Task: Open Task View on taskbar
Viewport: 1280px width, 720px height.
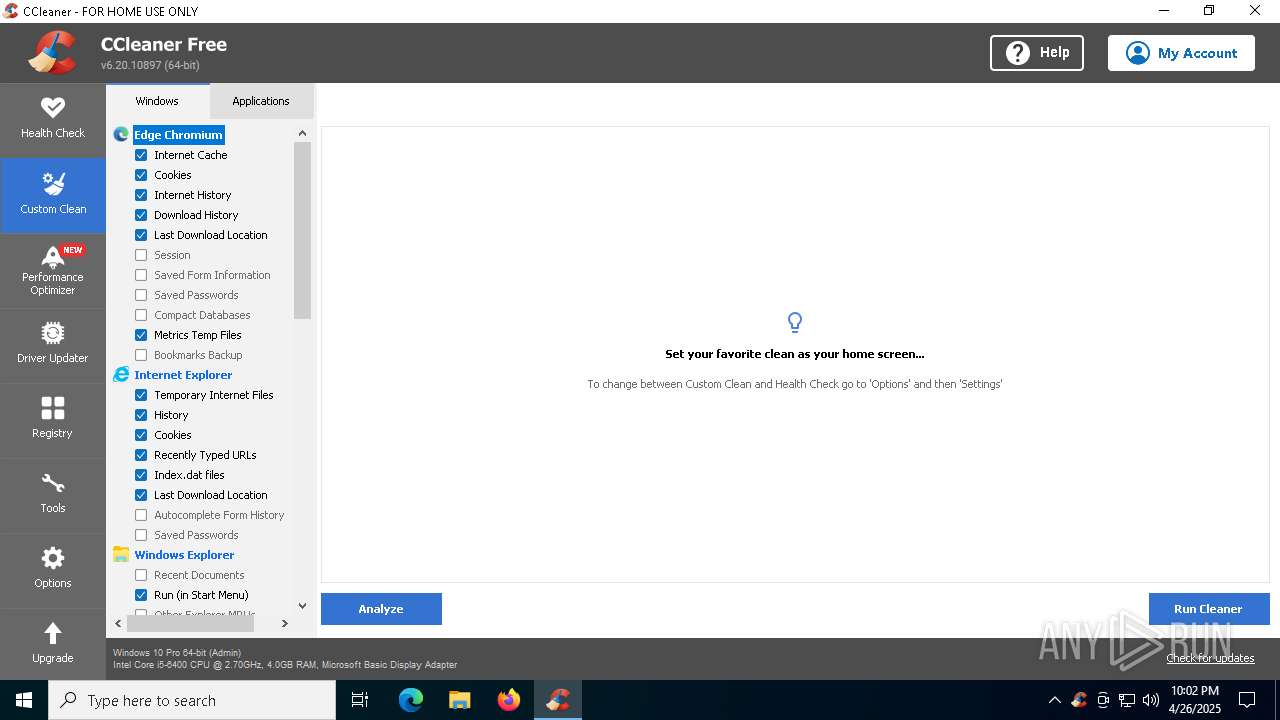Action: 360,700
